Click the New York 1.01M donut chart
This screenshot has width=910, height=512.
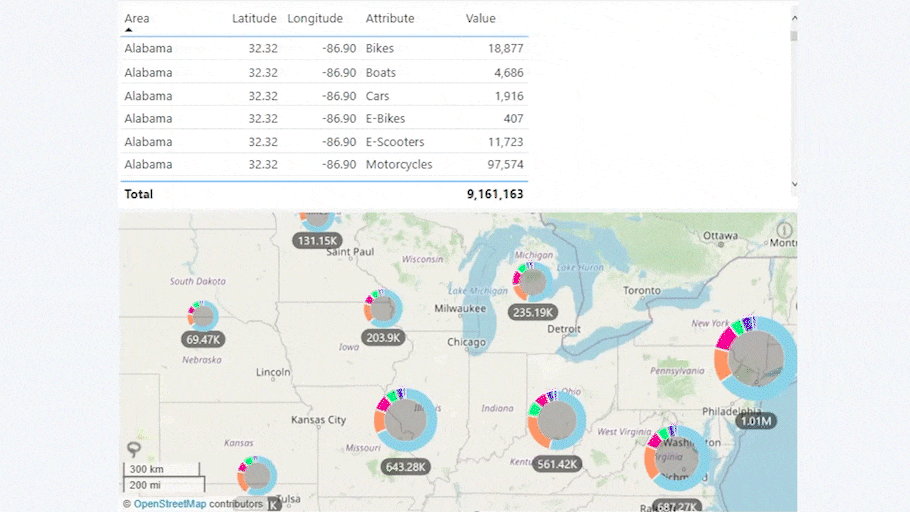tap(756, 357)
